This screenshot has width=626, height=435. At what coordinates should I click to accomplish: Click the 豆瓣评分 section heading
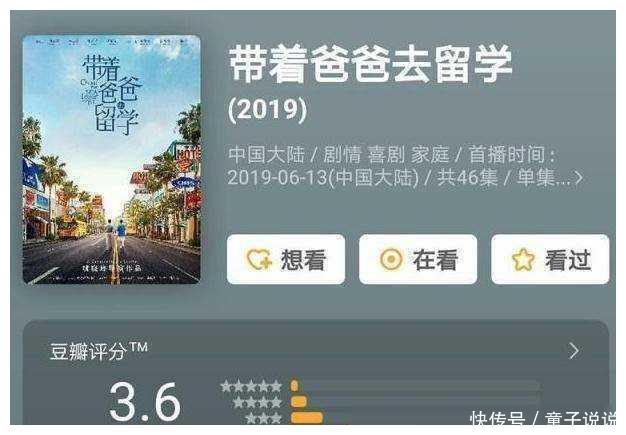pyautogui.click(x=99, y=351)
